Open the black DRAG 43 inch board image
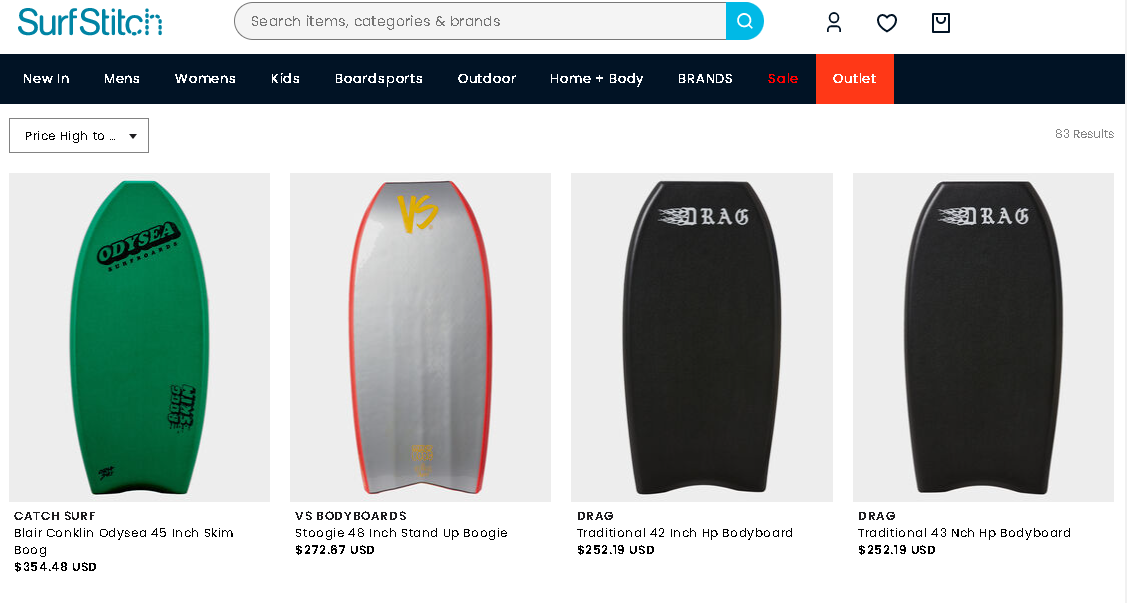This screenshot has width=1127, height=603. pyautogui.click(x=983, y=337)
